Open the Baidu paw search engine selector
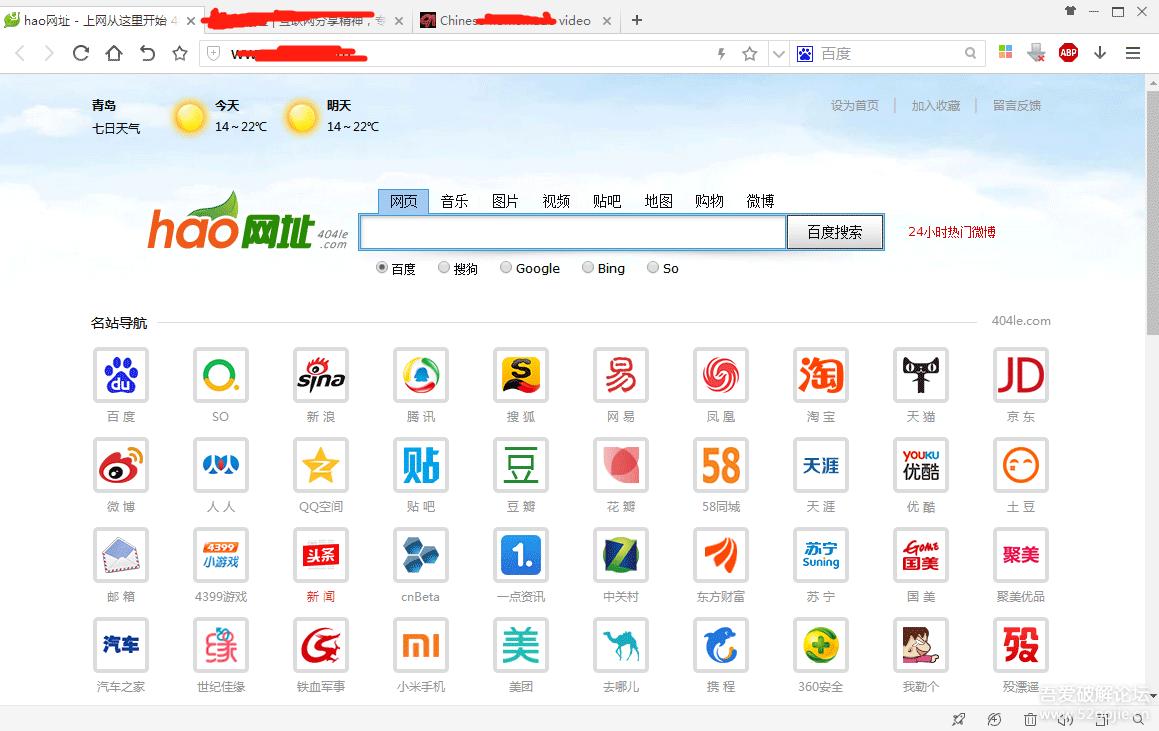This screenshot has width=1159, height=731. point(805,54)
